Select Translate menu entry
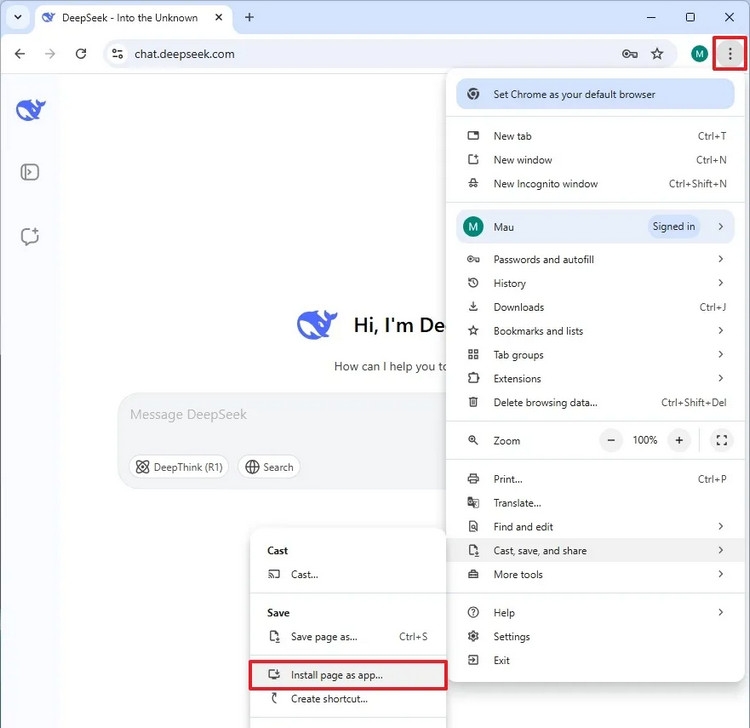The image size is (750, 728). coord(595,503)
